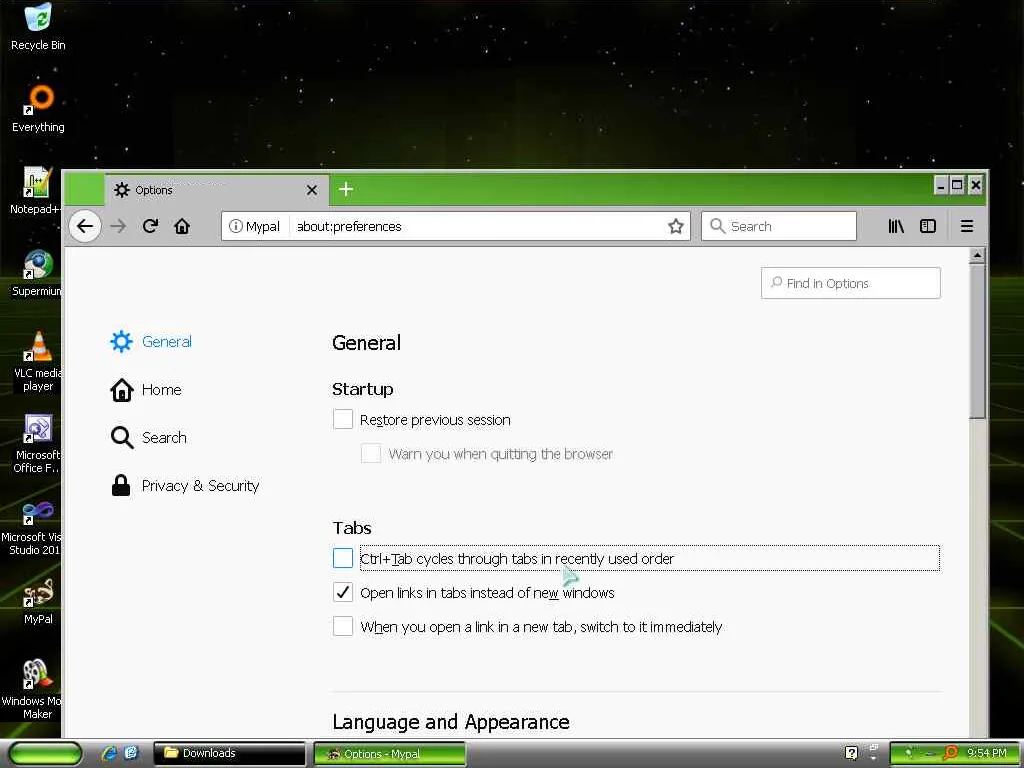Select the MyPal desktop shortcut
The width and height of the screenshot is (1024, 768).
[38, 601]
